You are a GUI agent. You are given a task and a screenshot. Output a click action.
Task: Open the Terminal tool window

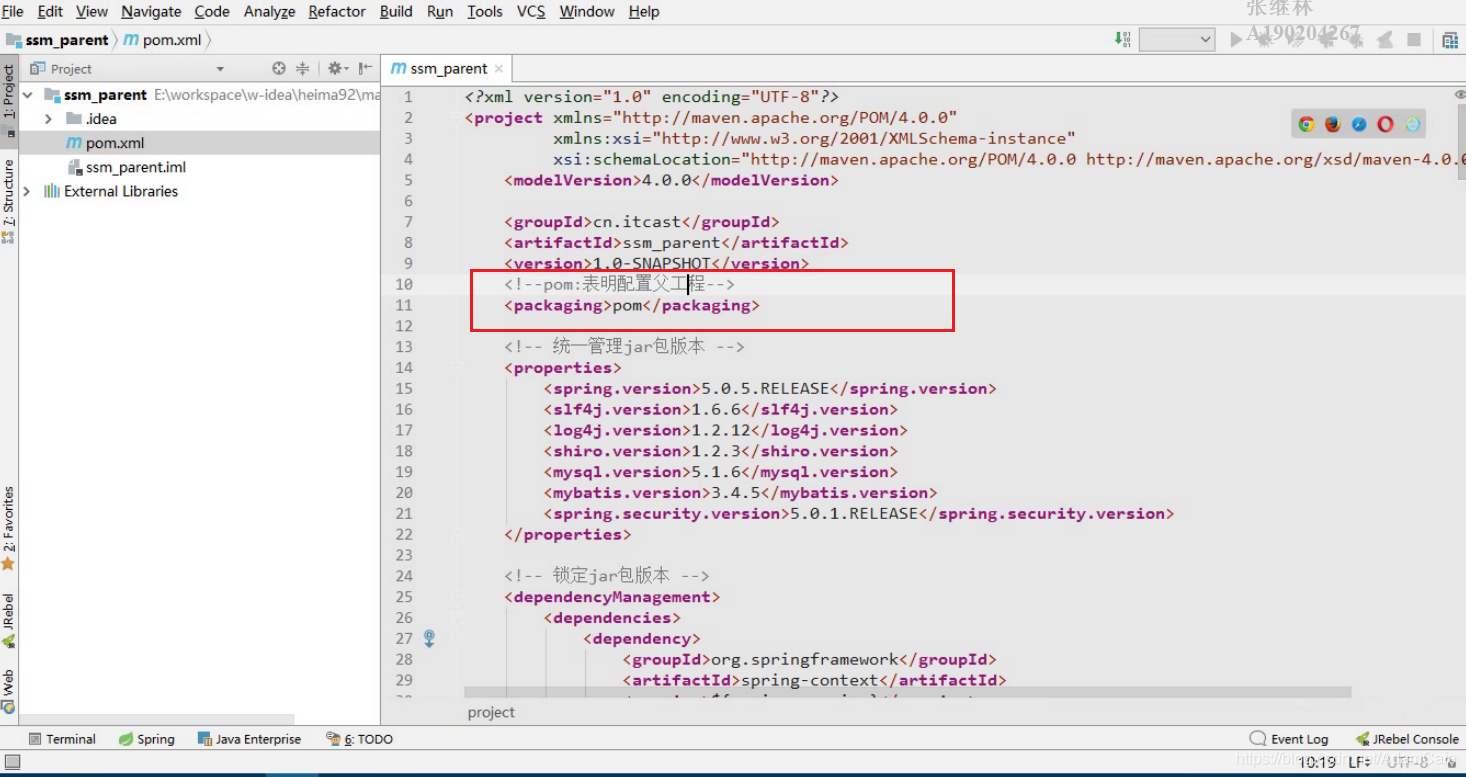pyautogui.click(x=62, y=739)
